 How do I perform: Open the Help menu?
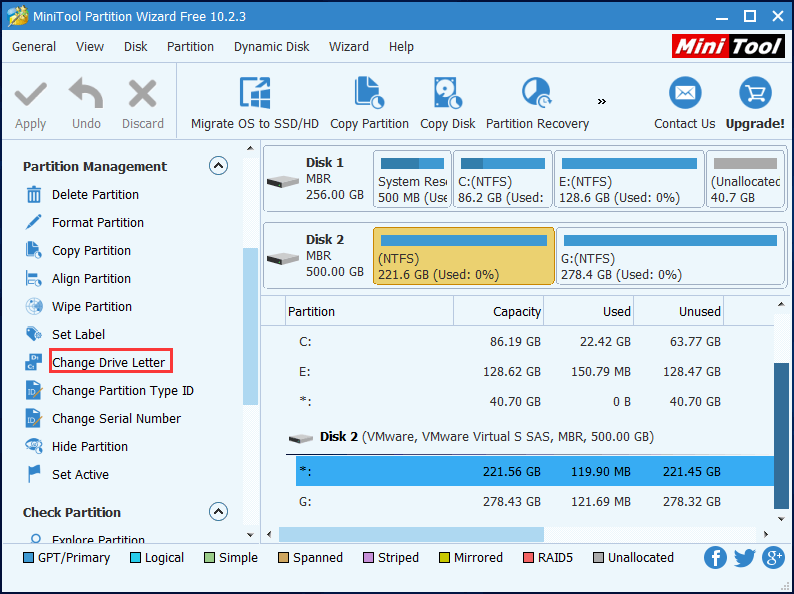pyautogui.click(x=401, y=47)
